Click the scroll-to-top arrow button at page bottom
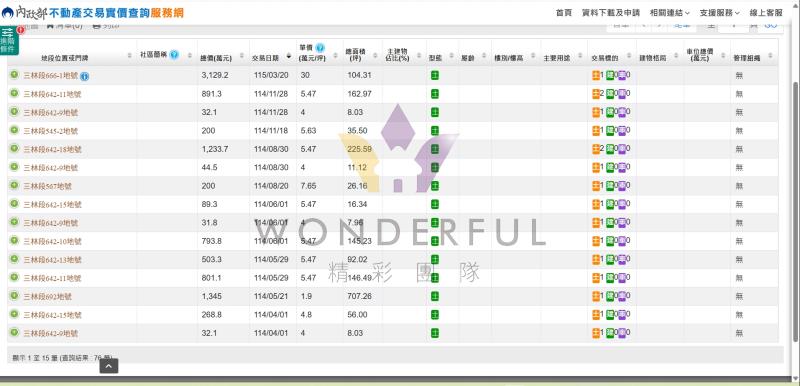800x386 pixels. point(109,366)
